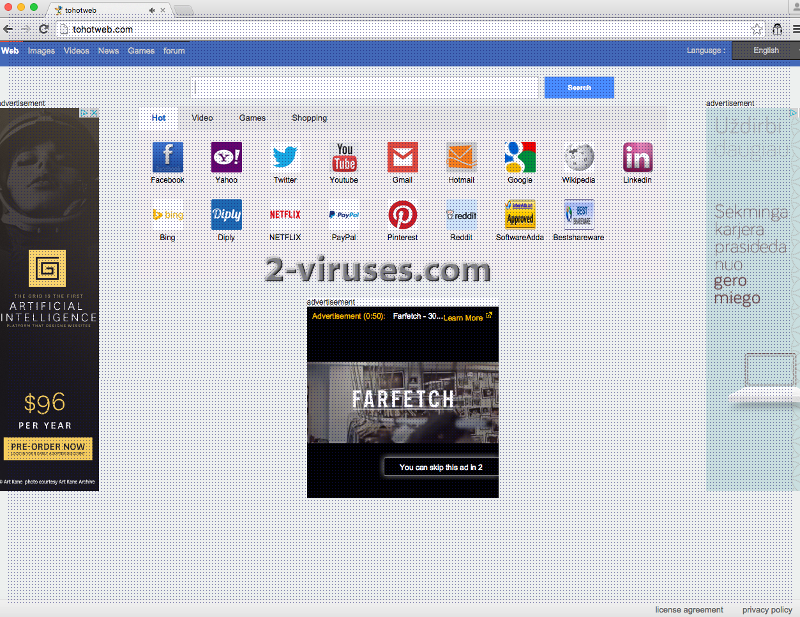Switch to the Shopping tab
Viewport: 800px width, 617px height.
(310, 118)
